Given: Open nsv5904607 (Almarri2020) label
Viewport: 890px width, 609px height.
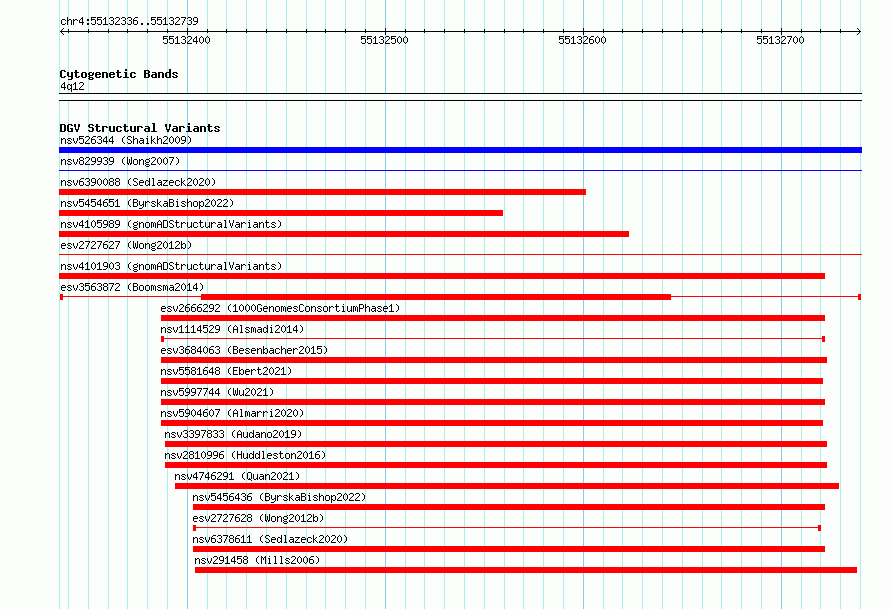Looking at the screenshot, I should click(x=232, y=413).
